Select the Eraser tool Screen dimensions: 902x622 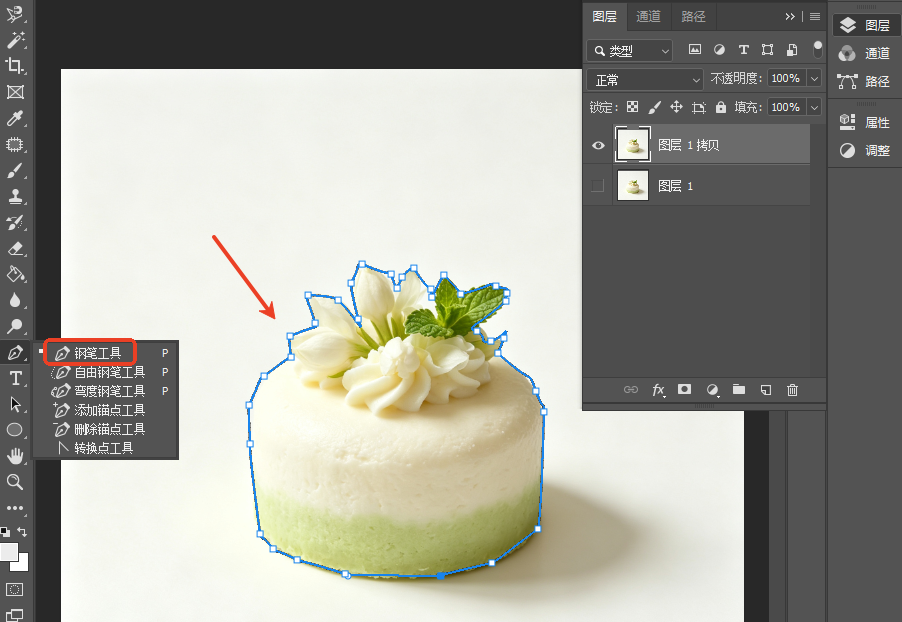coord(15,249)
